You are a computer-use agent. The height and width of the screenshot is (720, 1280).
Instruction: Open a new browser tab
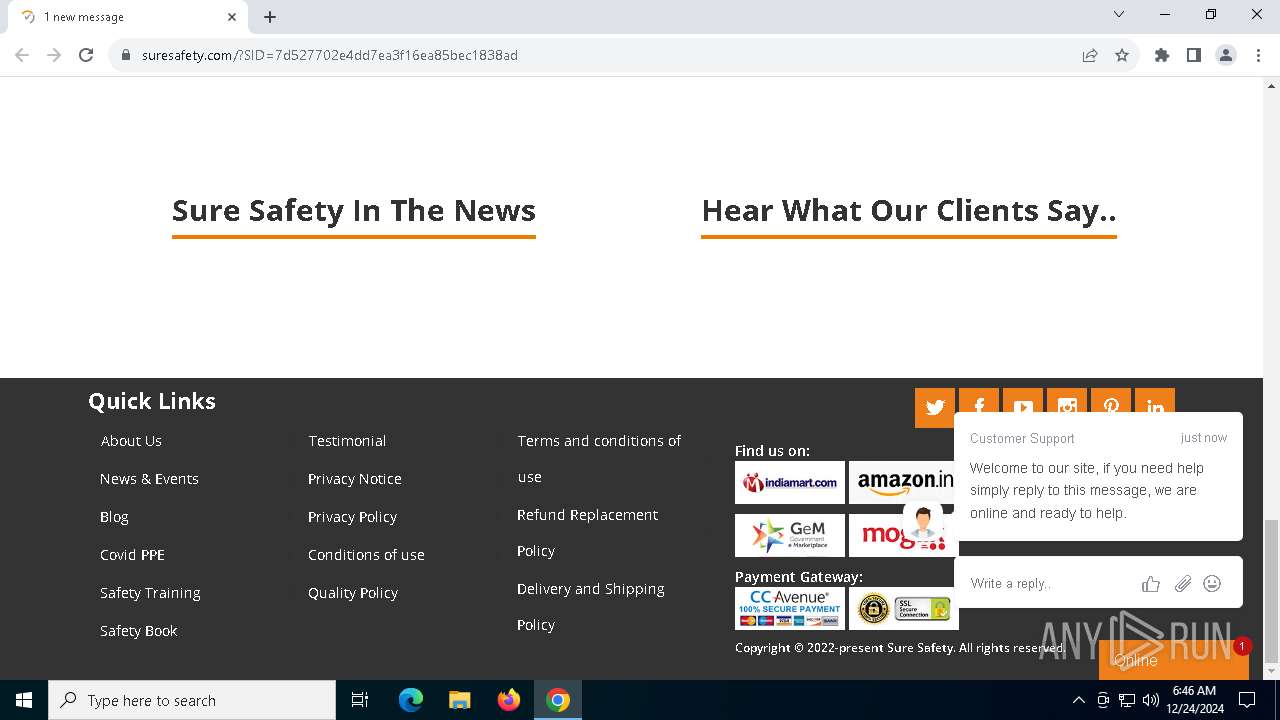click(x=270, y=17)
